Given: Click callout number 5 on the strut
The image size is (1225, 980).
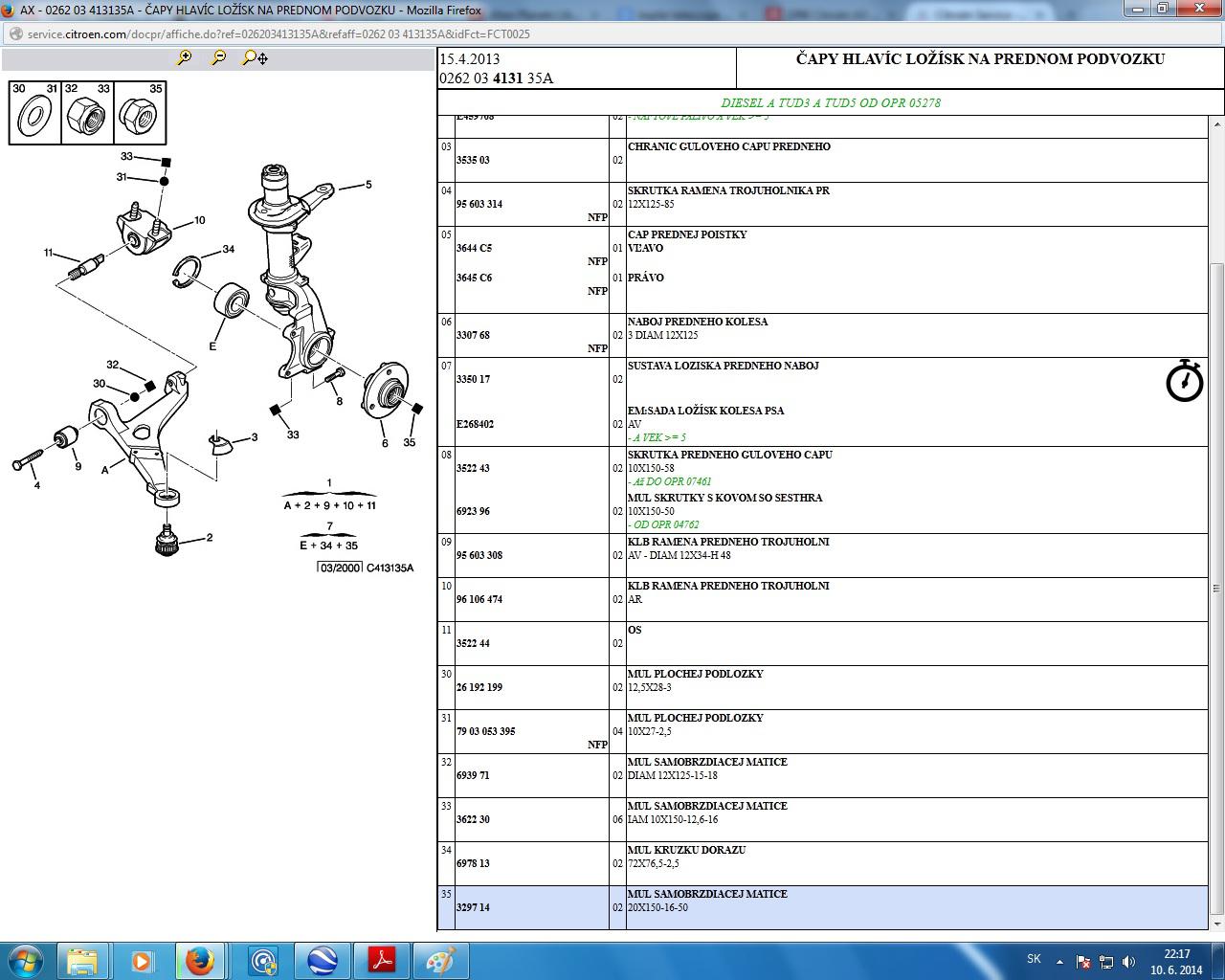Looking at the screenshot, I should coord(367,185).
